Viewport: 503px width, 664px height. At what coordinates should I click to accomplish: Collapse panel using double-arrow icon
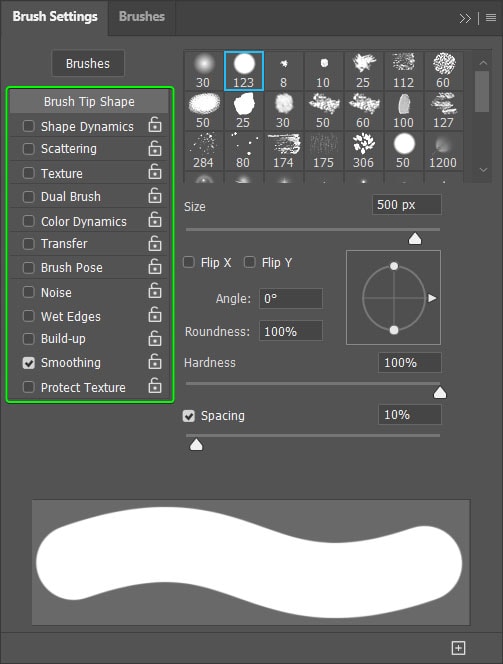tap(465, 18)
